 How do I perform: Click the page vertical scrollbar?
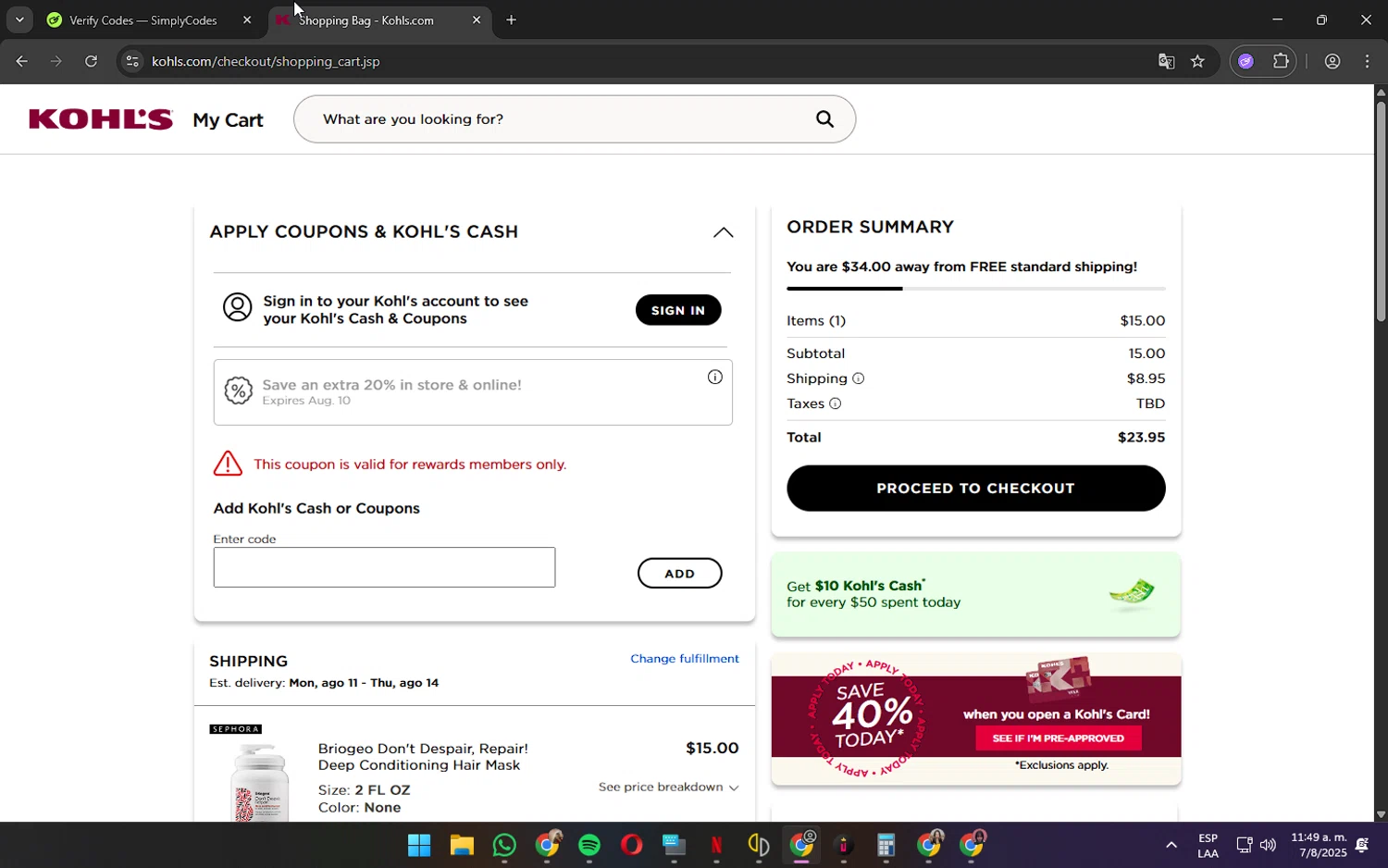(x=1381, y=211)
